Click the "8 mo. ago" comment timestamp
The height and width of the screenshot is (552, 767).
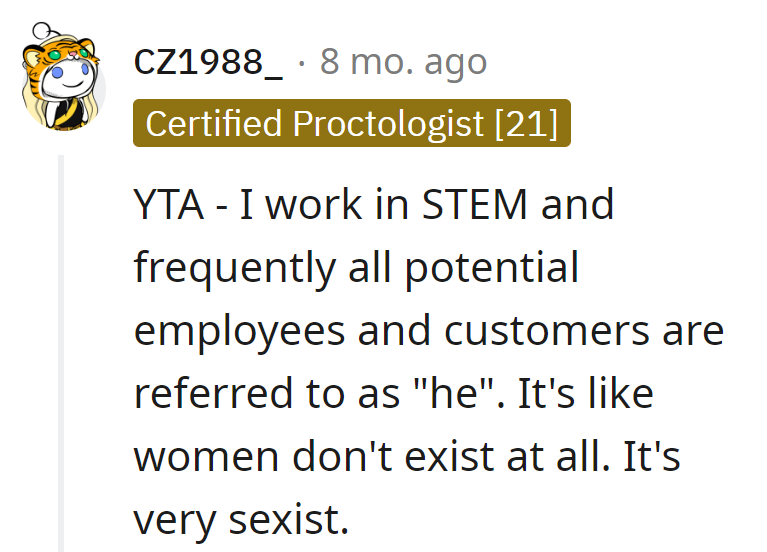pyautogui.click(x=403, y=63)
